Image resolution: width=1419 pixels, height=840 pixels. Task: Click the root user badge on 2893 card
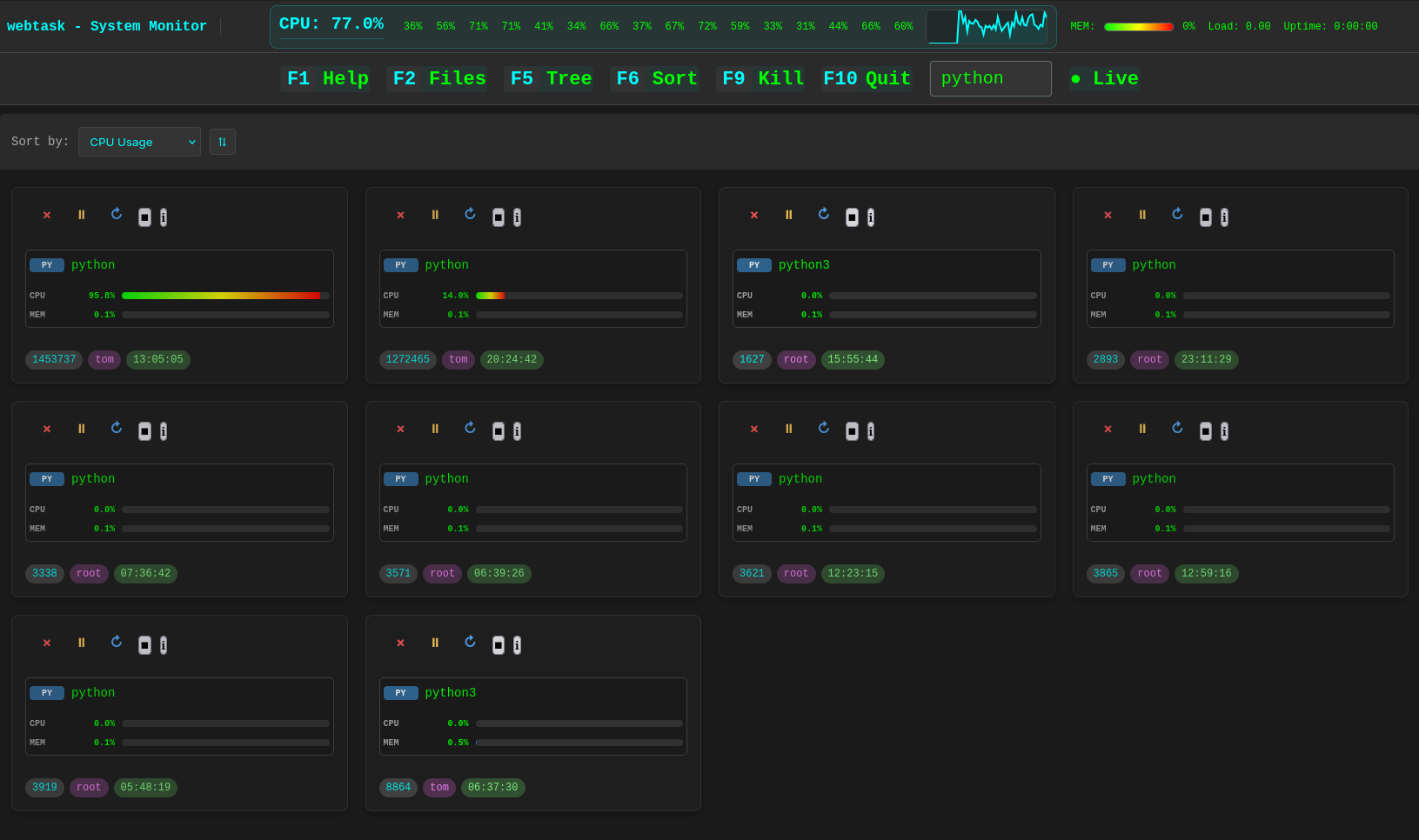pos(1149,360)
